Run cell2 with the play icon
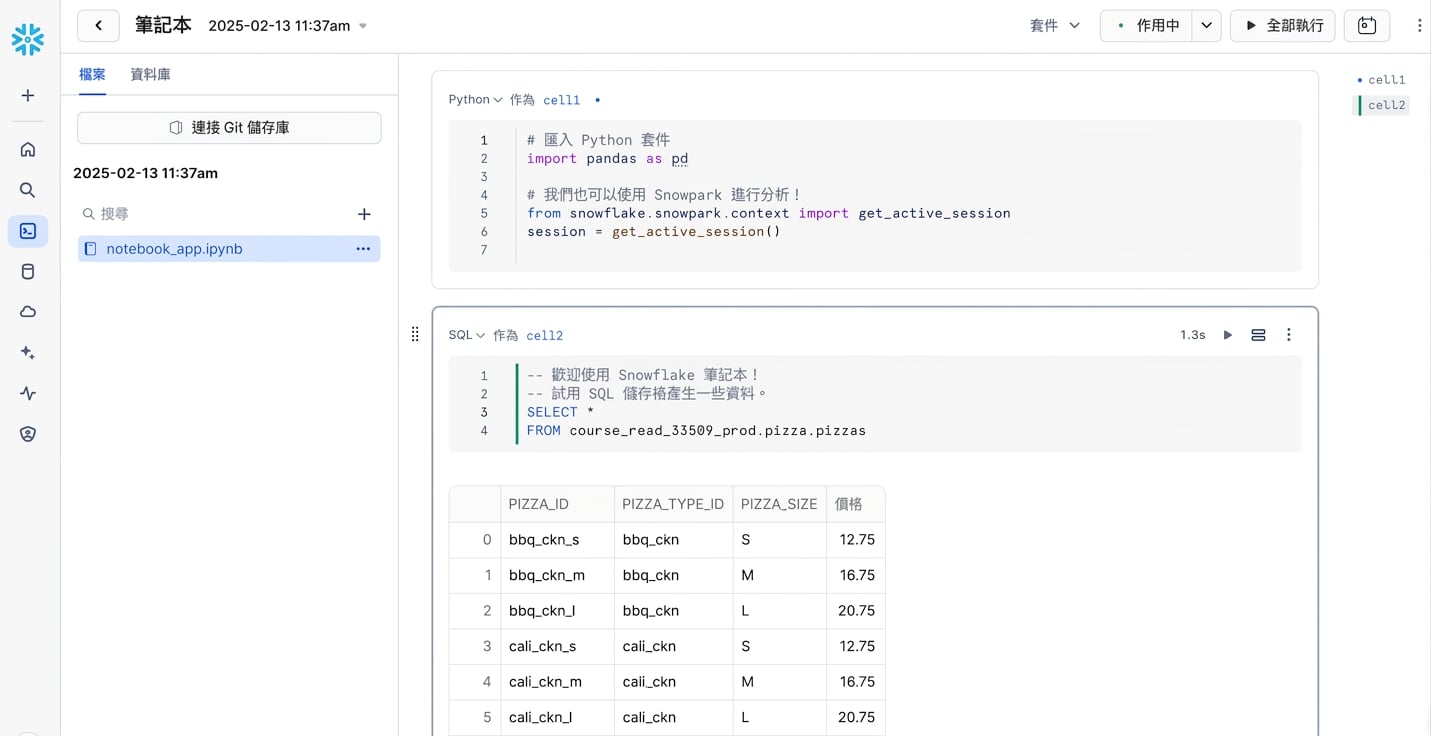The width and height of the screenshot is (1431, 736). coord(1228,335)
